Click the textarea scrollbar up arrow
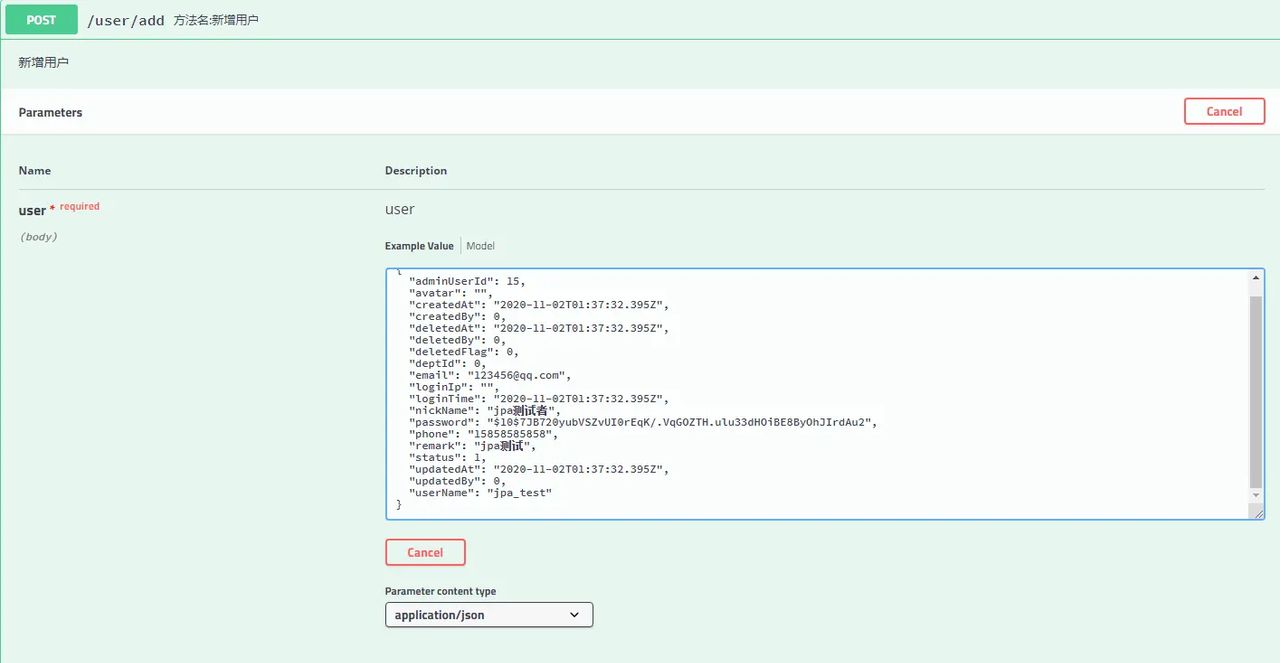The height and width of the screenshot is (663, 1280). [x=1256, y=277]
